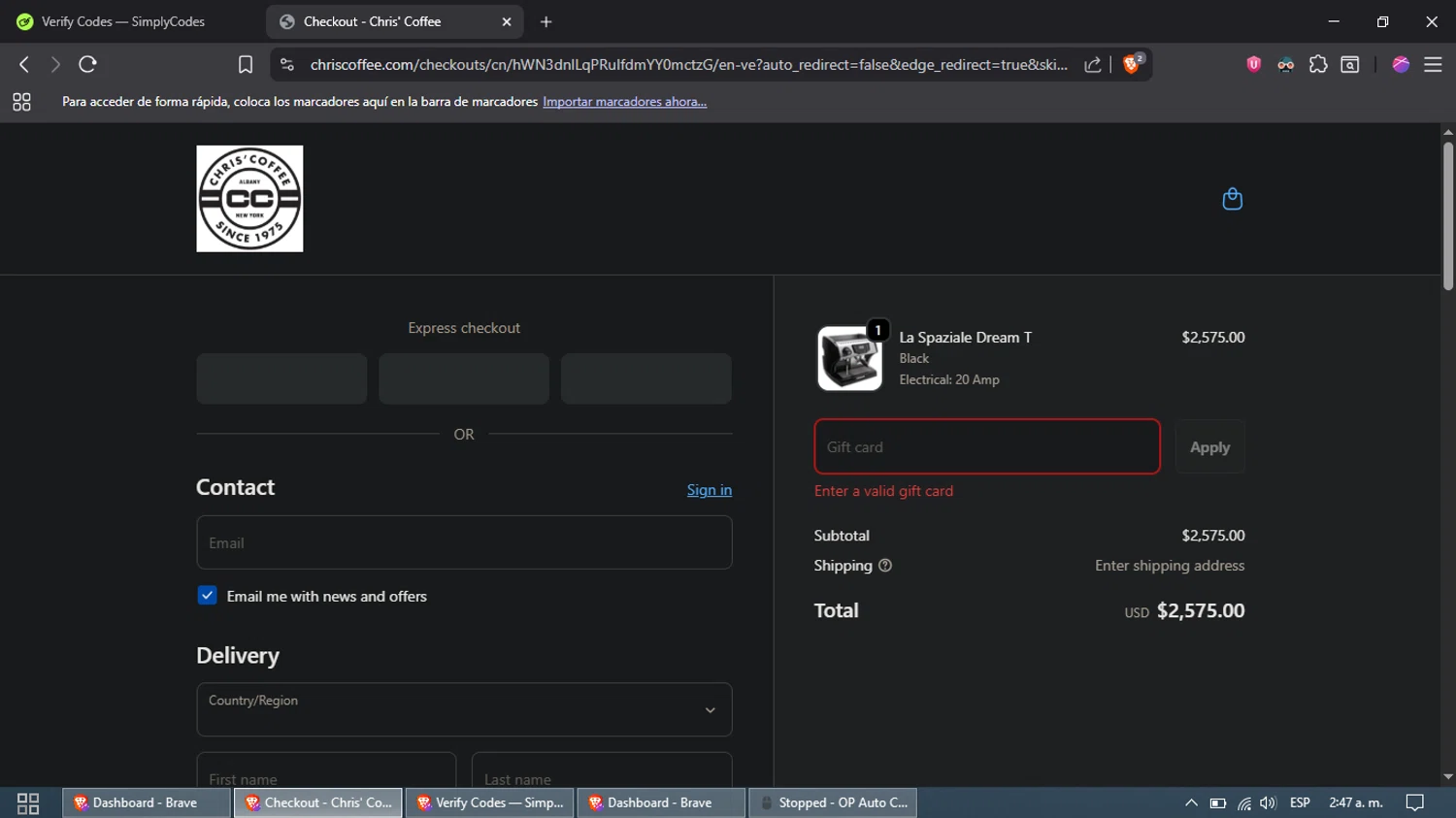Click the battery tray icon
Image resolution: width=1456 pixels, height=818 pixels.
[x=1217, y=802]
